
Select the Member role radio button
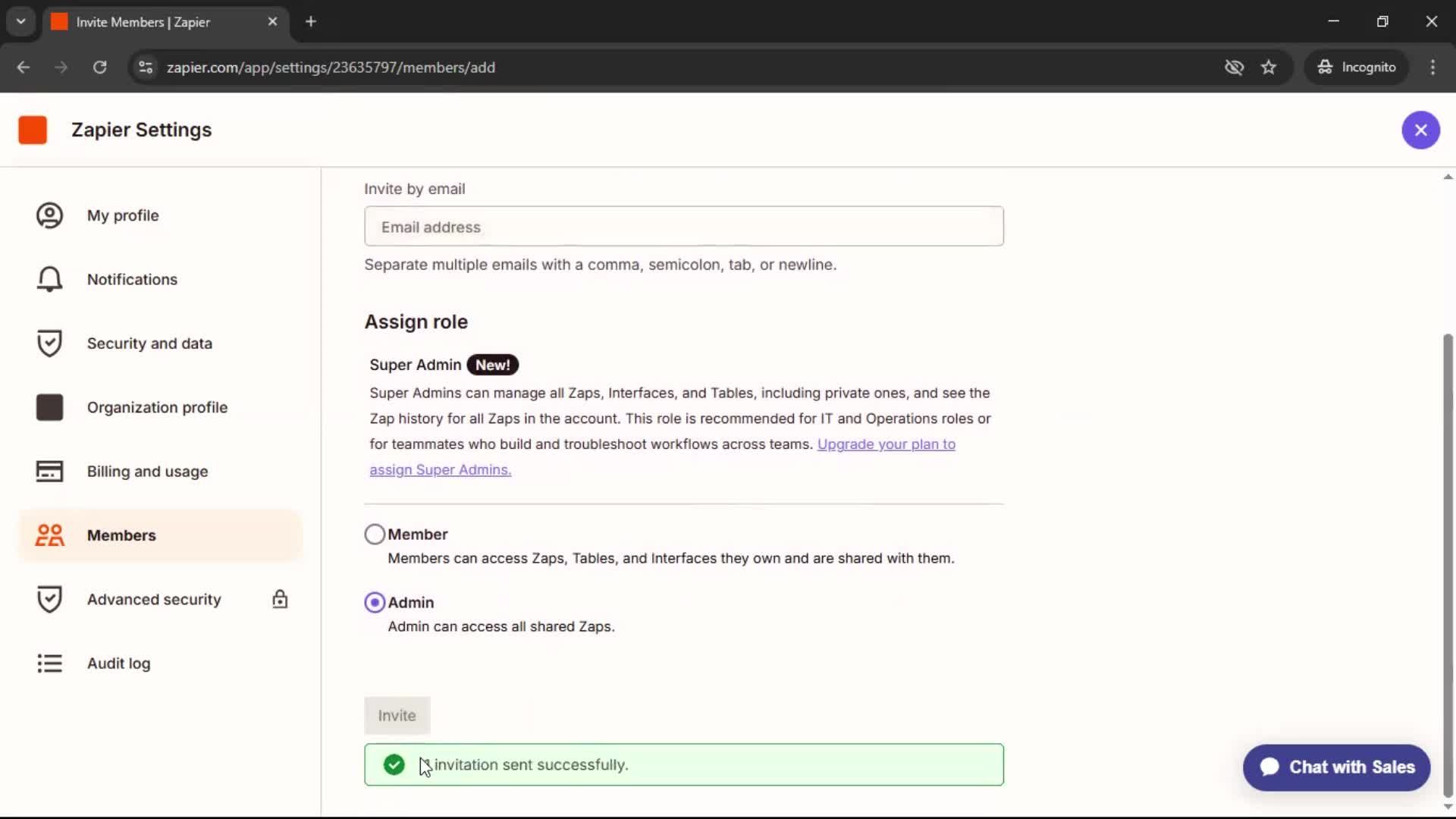tap(375, 535)
